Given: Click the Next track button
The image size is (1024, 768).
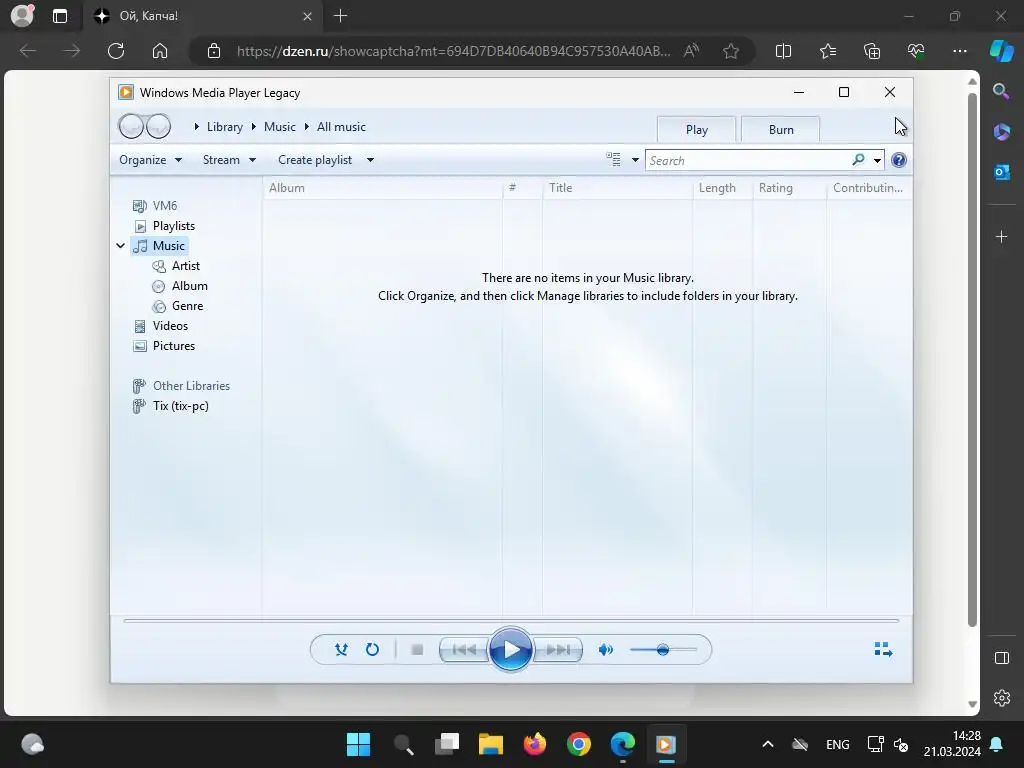Looking at the screenshot, I should (x=558, y=649).
